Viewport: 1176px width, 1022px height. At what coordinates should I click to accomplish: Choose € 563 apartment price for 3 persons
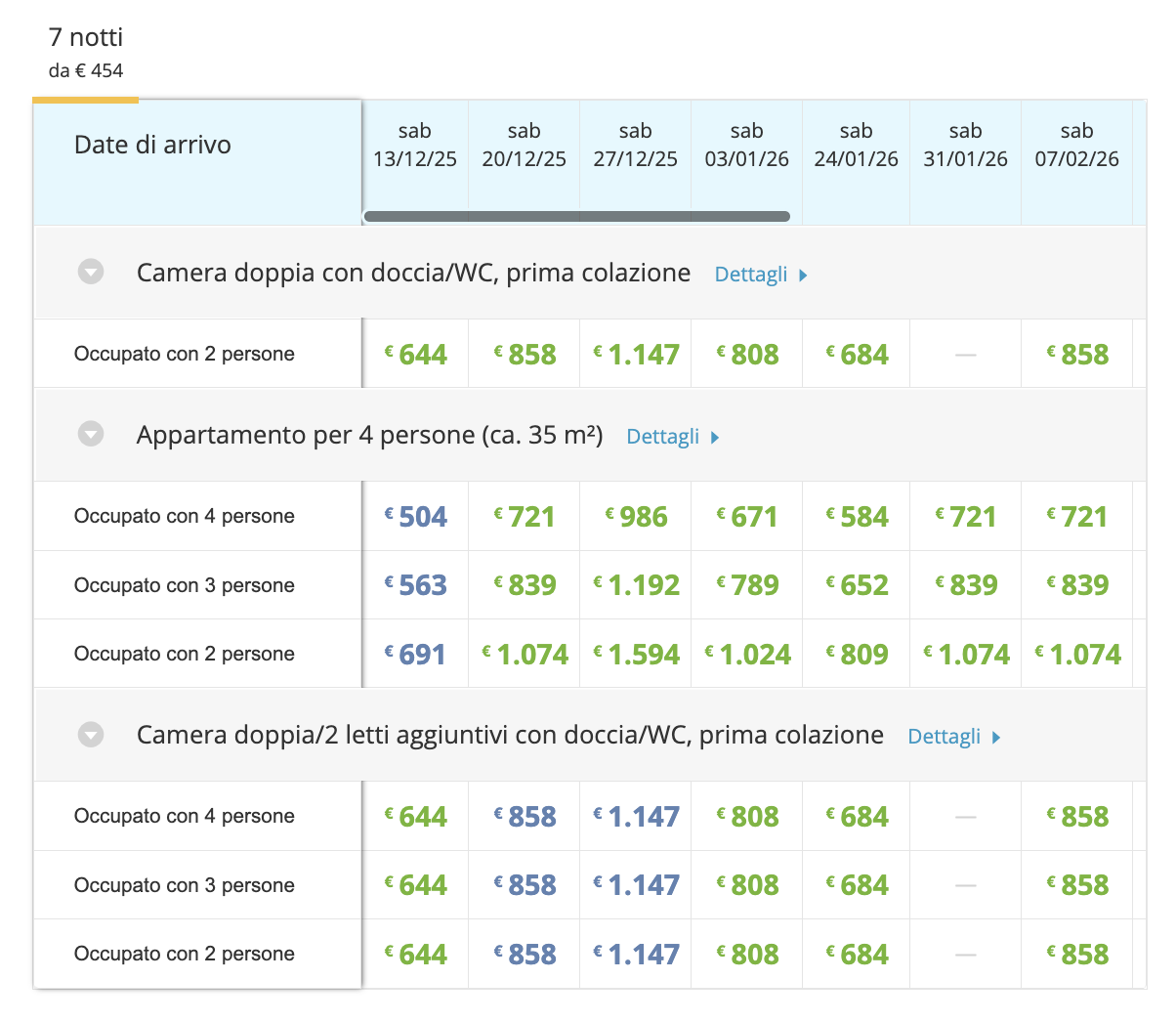coord(415,584)
